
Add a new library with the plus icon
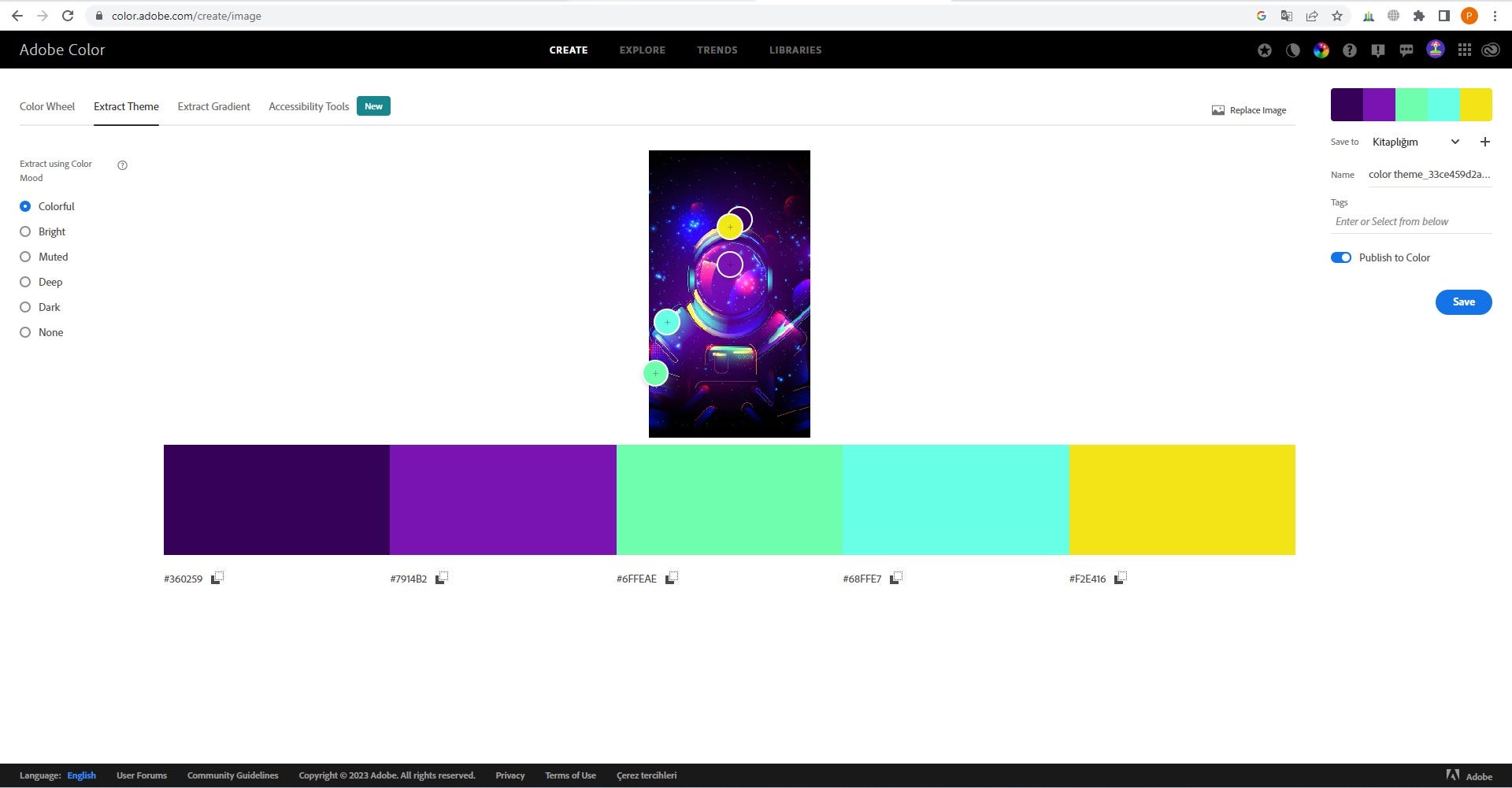(1485, 142)
